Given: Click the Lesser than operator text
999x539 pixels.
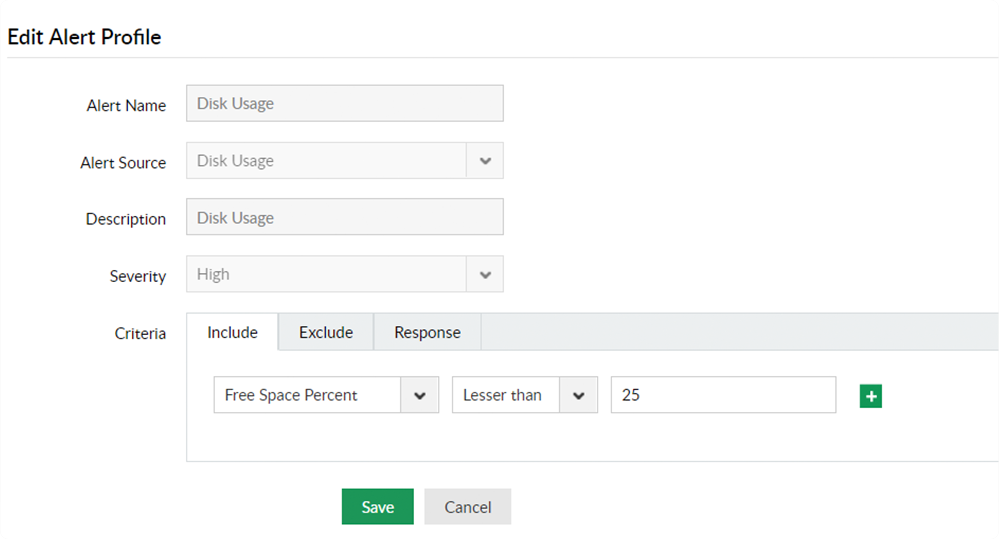Looking at the screenshot, I should coord(502,395).
